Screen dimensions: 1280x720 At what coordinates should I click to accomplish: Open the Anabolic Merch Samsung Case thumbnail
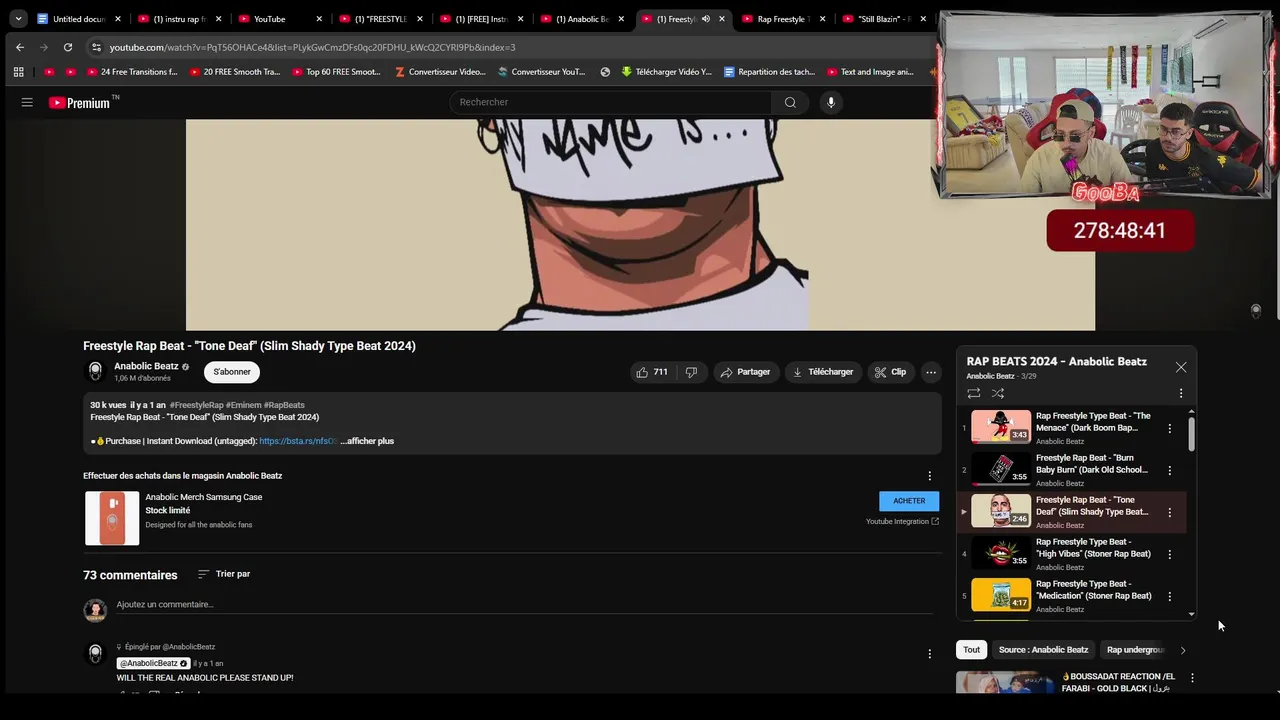coord(112,518)
